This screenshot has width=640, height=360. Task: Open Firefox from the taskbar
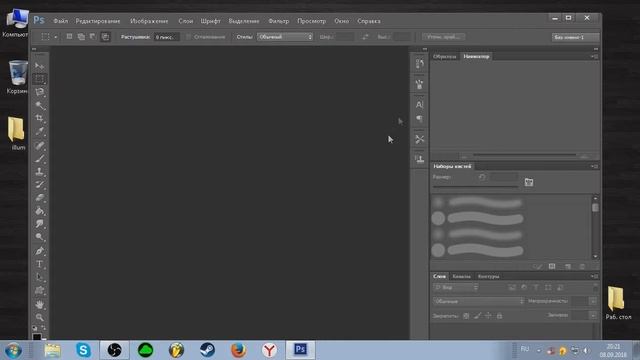pyautogui.click(x=238, y=350)
